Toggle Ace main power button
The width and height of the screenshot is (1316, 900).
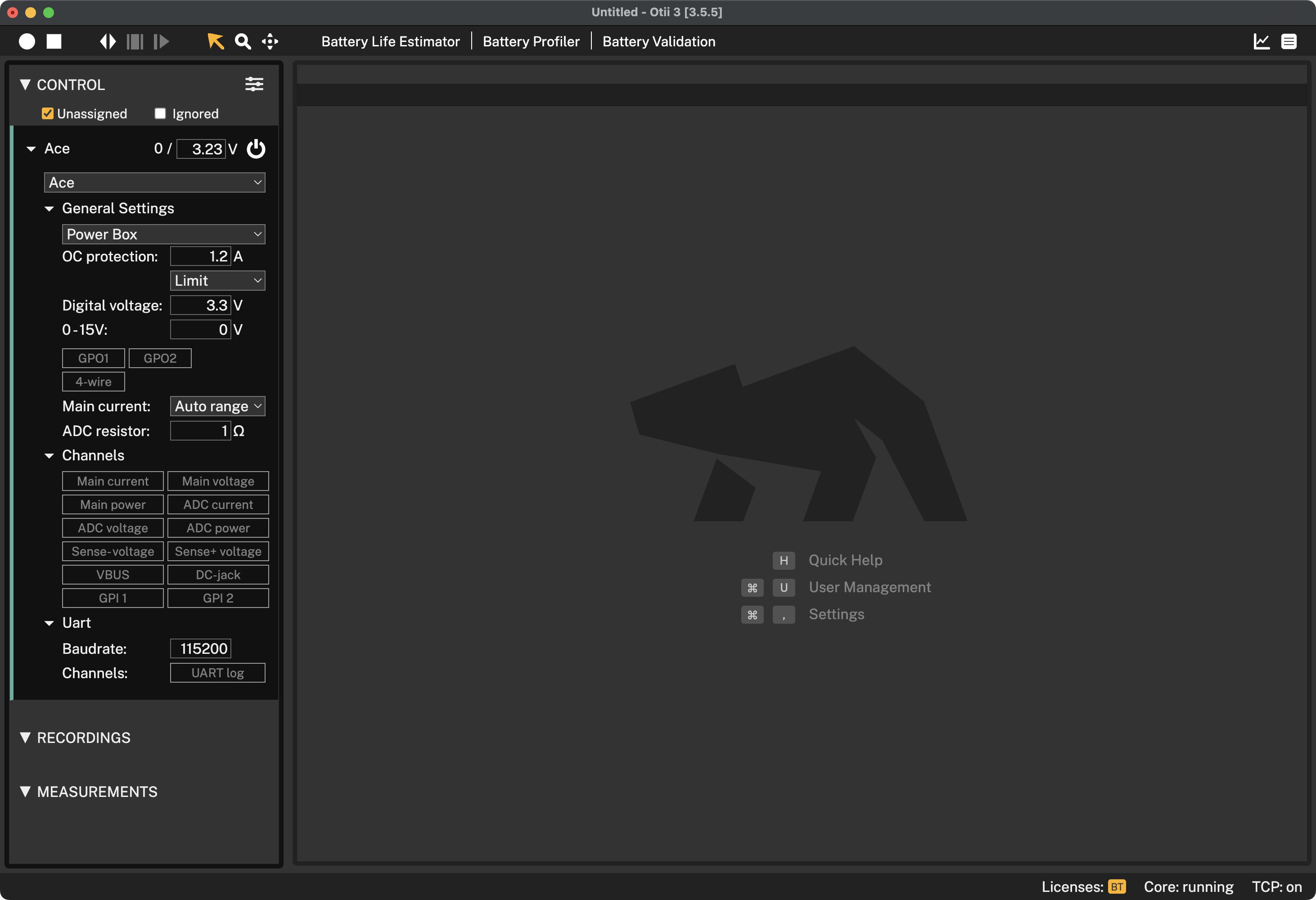pyautogui.click(x=256, y=149)
